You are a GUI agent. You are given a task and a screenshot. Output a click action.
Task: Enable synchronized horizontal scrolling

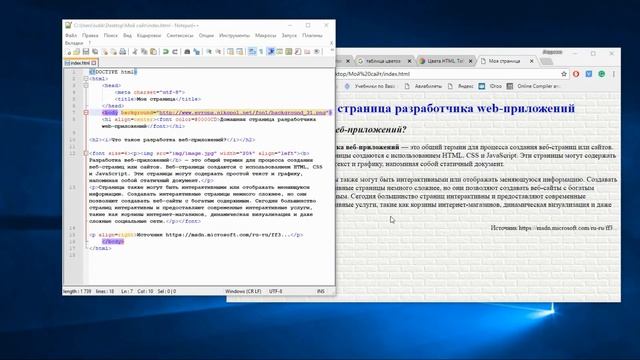tap(240, 51)
